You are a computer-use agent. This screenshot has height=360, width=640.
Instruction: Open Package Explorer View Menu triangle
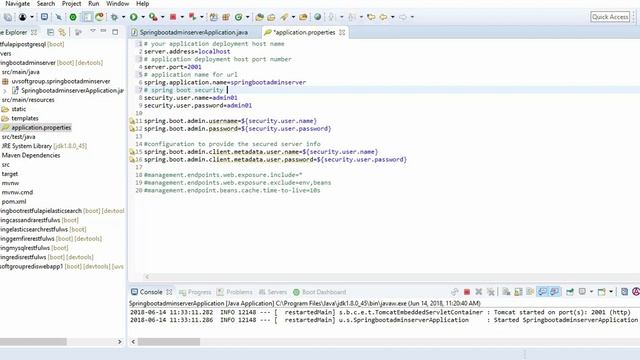pos(93,31)
